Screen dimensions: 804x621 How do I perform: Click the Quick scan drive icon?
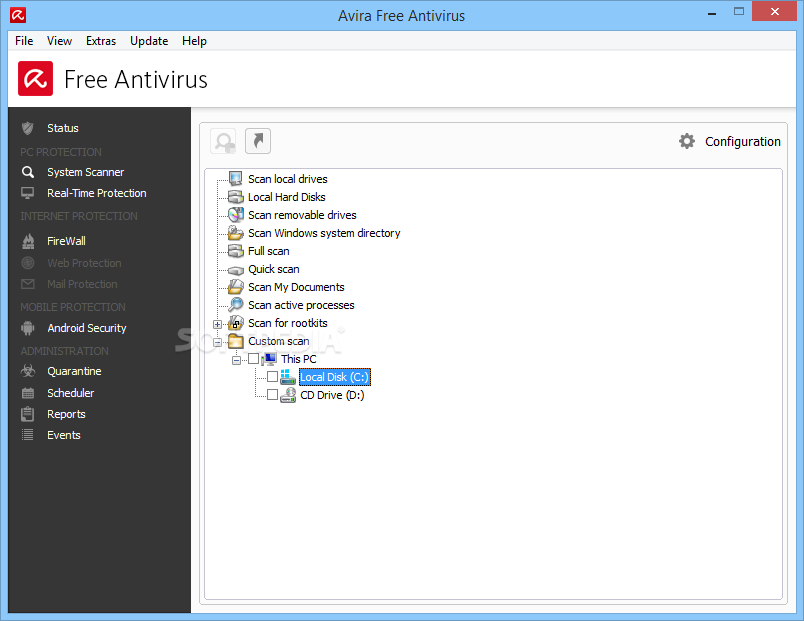point(235,270)
